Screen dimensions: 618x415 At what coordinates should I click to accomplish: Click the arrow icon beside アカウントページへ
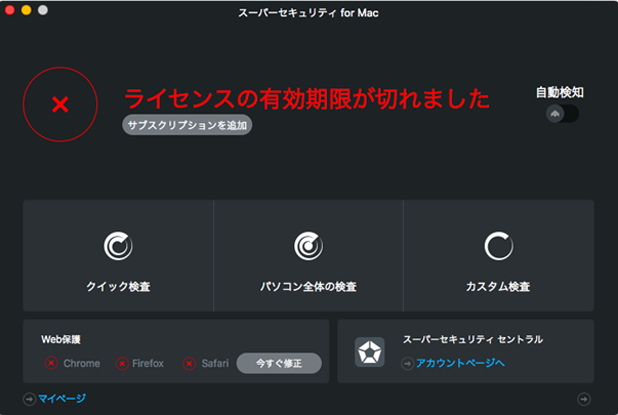pyautogui.click(x=408, y=363)
